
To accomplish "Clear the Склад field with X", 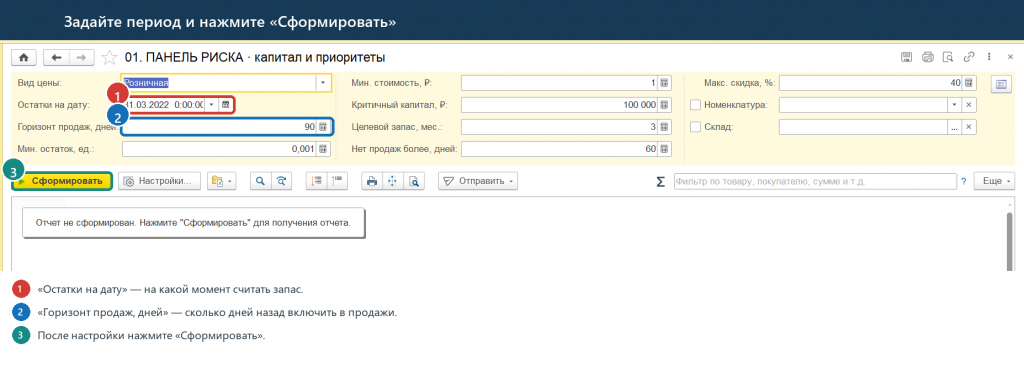I will pyautogui.click(x=969, y=127).
